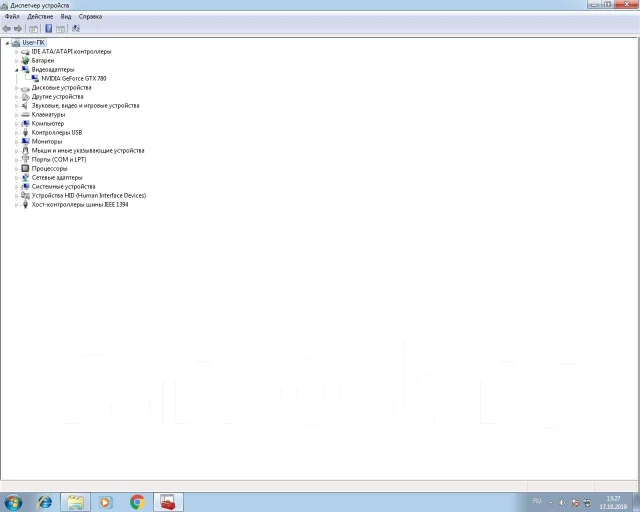Show hidden tray icons
This screenshot has height=512, width=640.
[551, 503]
